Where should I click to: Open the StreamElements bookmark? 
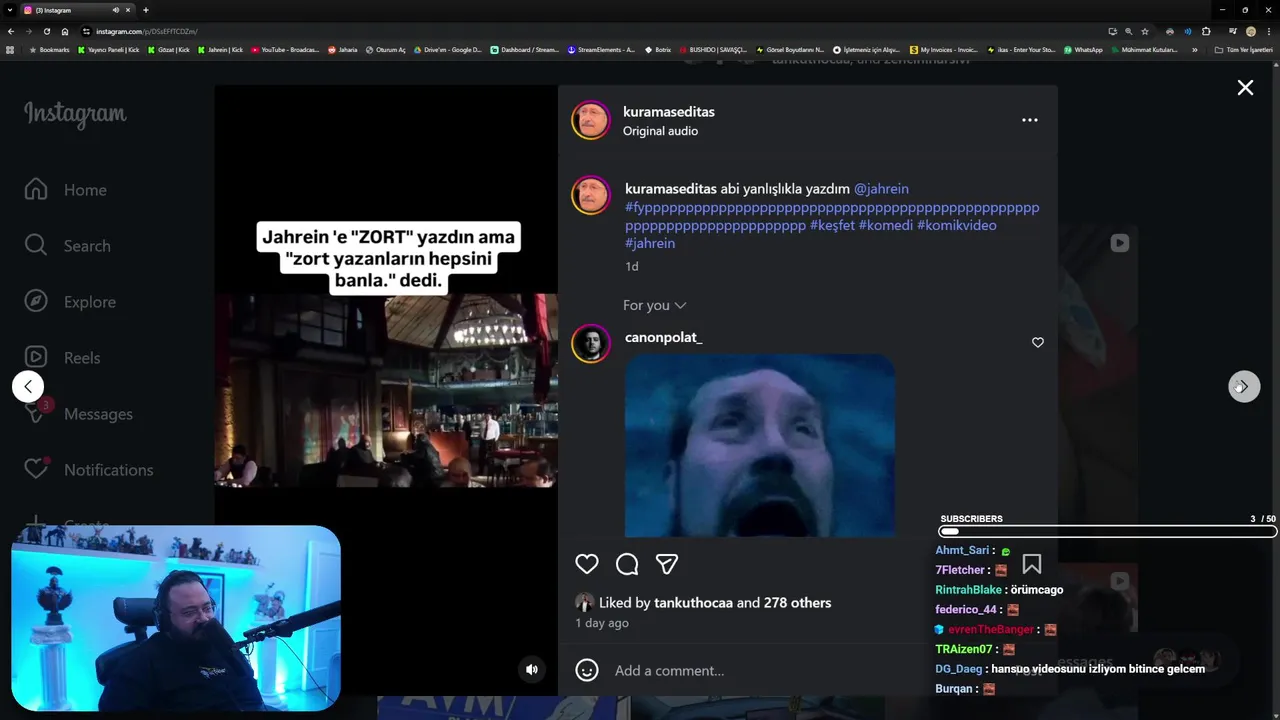[601, 50]
